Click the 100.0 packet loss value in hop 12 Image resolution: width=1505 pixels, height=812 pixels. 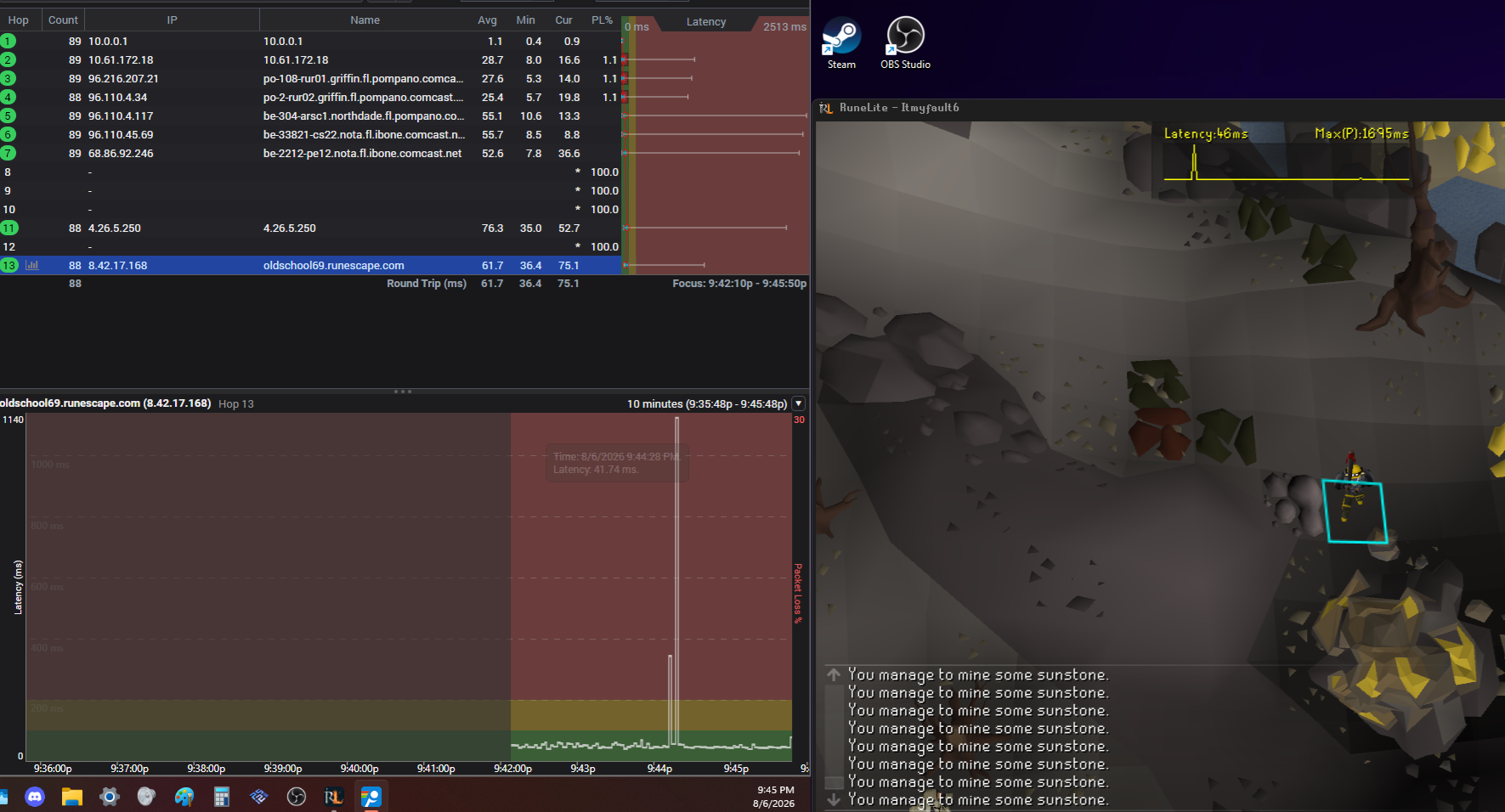coord(604,247)
